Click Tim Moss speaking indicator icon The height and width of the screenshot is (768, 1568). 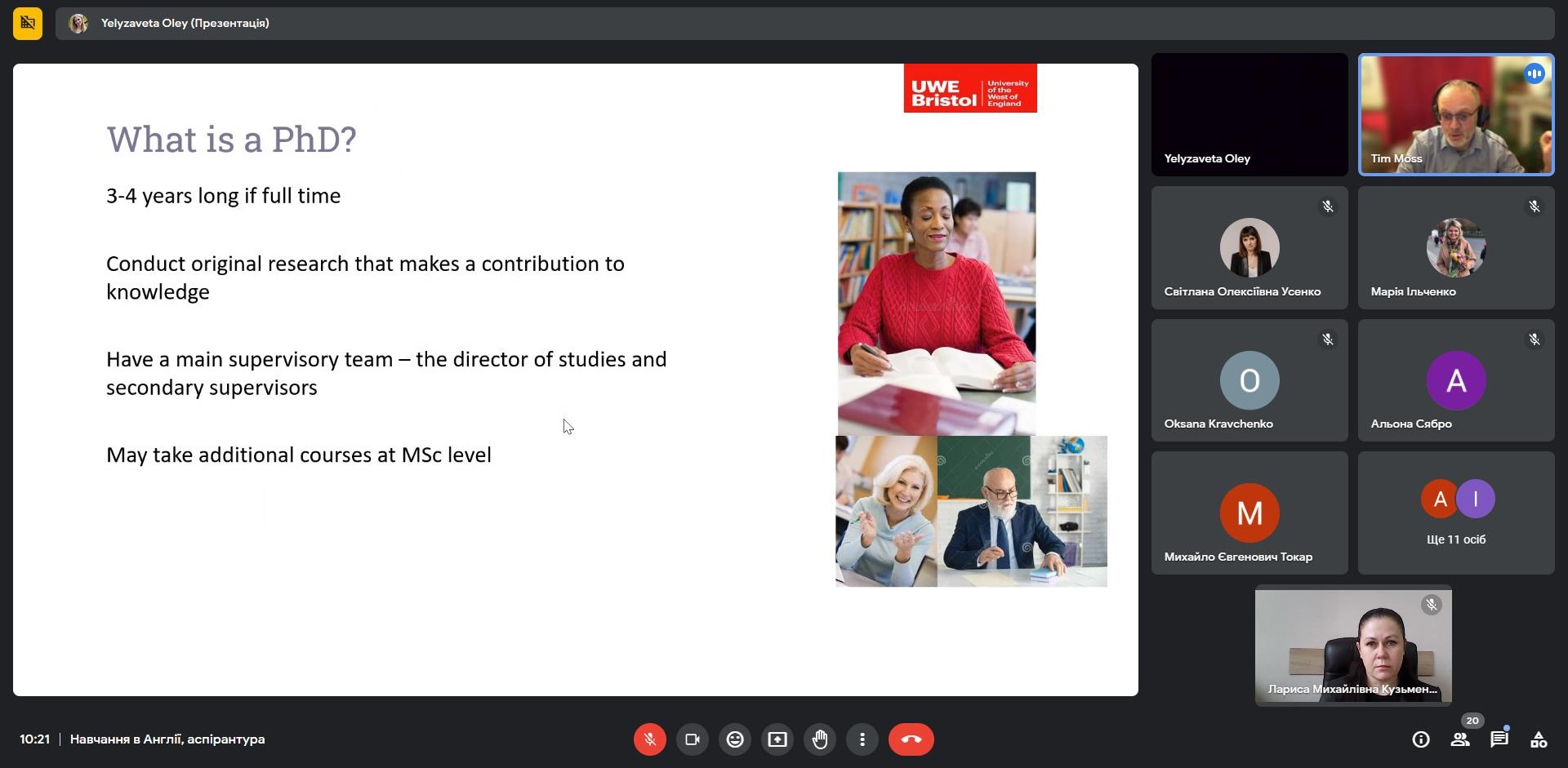[x=1535, y=73]
